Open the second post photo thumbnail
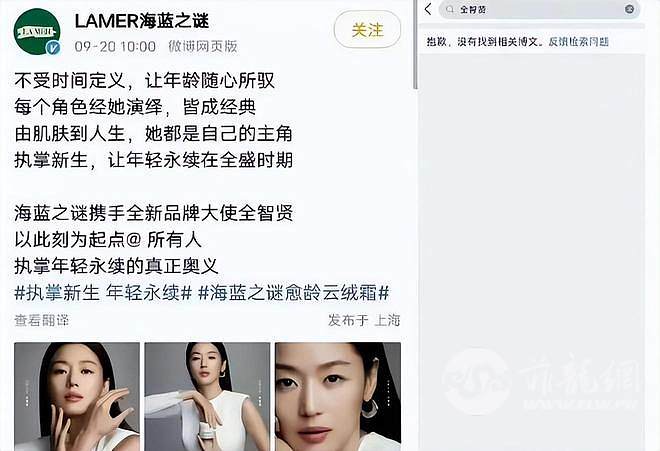 click(x=207, y=396)
